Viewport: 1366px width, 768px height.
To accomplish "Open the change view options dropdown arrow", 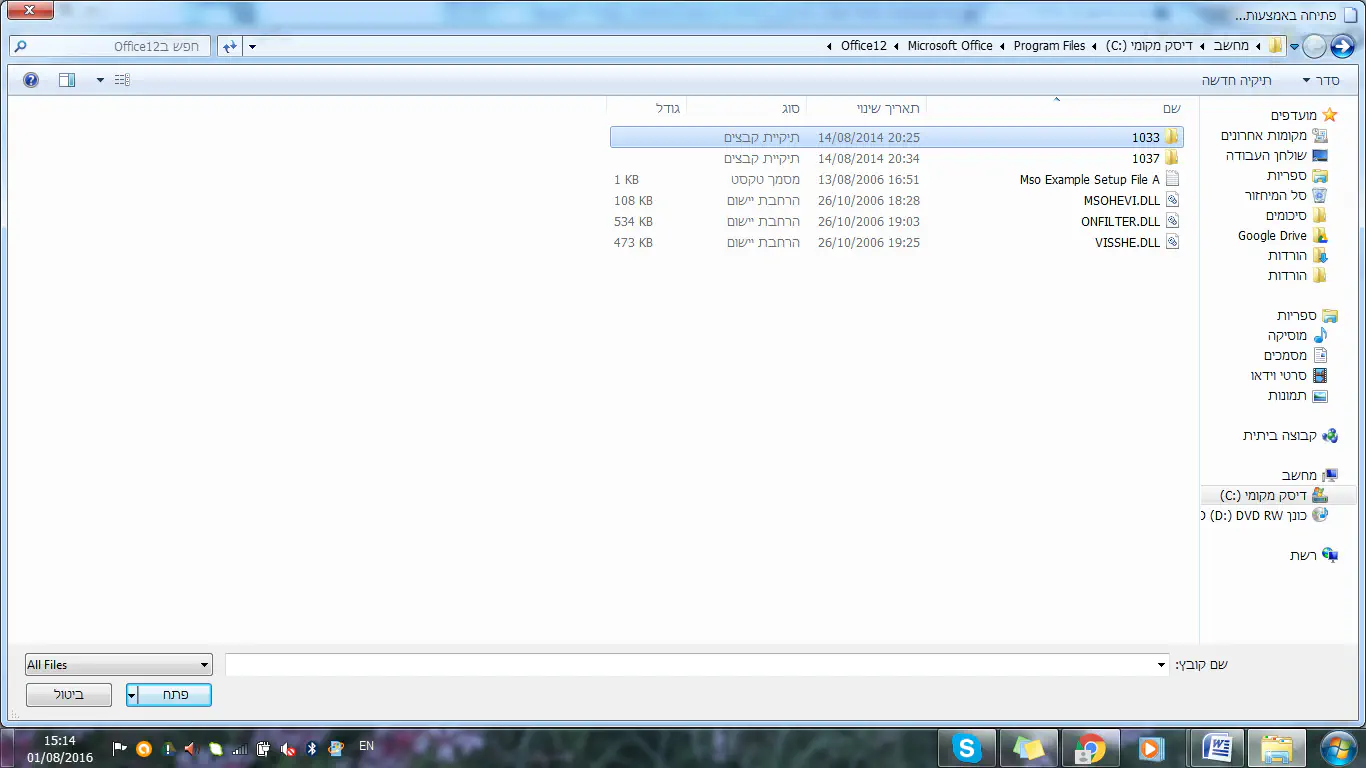I will 100,80.
